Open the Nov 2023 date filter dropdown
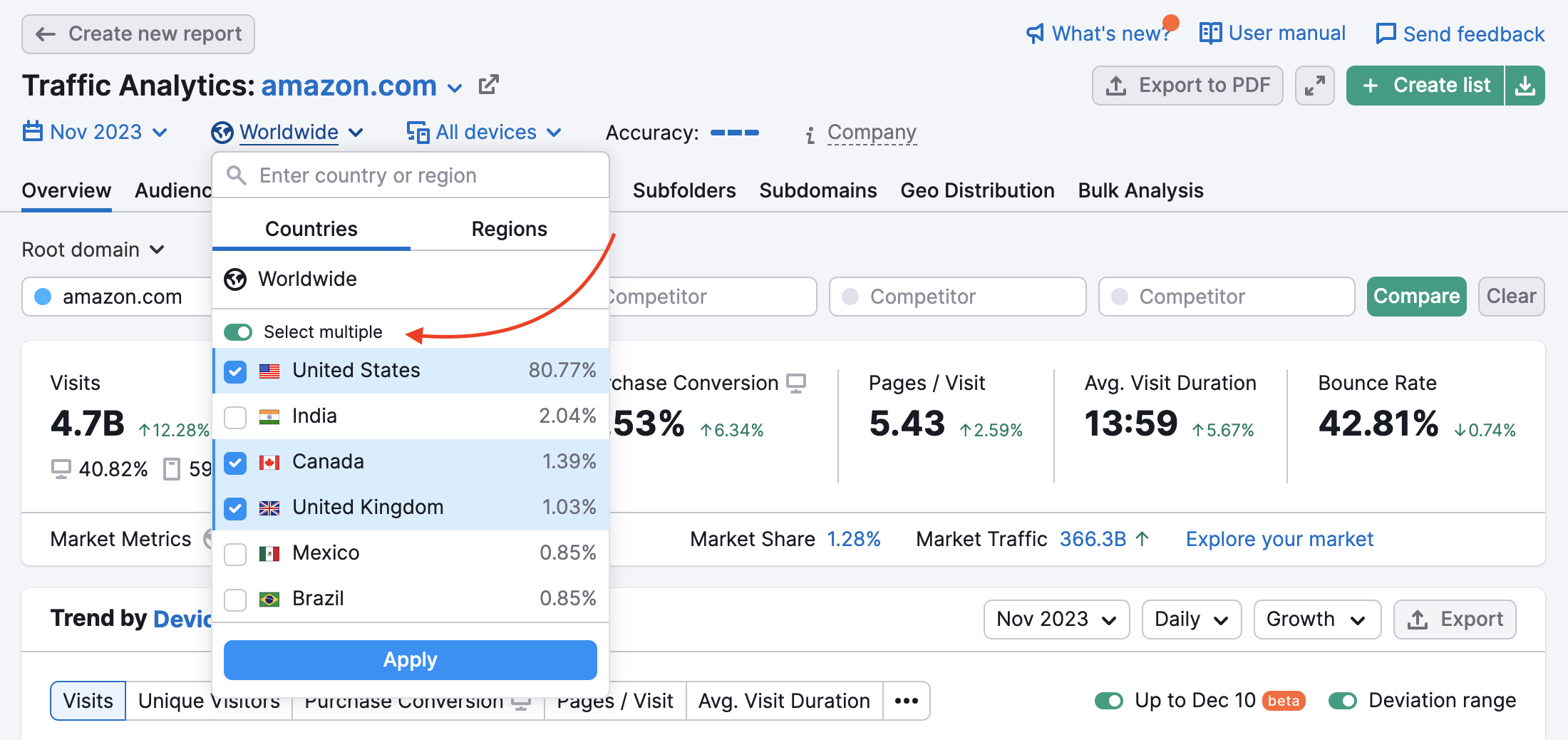 96,132
